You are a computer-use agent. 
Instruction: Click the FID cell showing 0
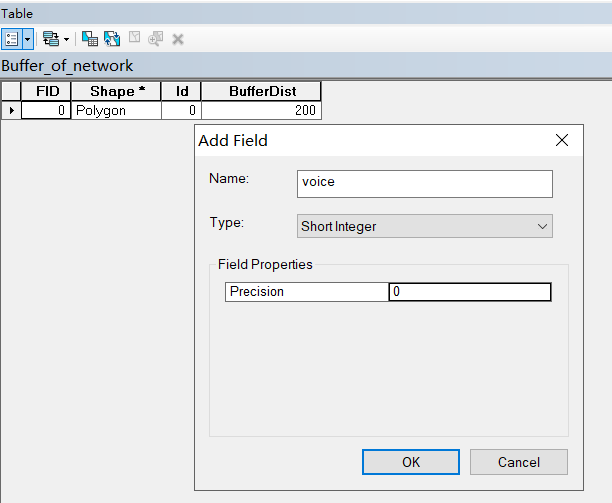point(46,110)
